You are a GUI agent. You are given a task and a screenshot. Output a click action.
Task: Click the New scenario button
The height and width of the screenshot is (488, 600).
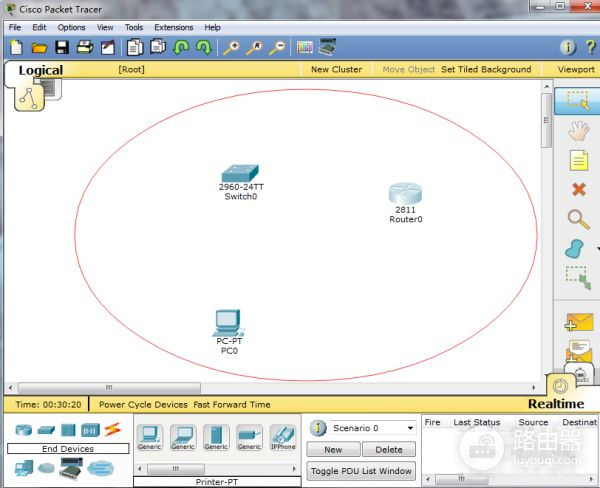[x=333, y=450]
